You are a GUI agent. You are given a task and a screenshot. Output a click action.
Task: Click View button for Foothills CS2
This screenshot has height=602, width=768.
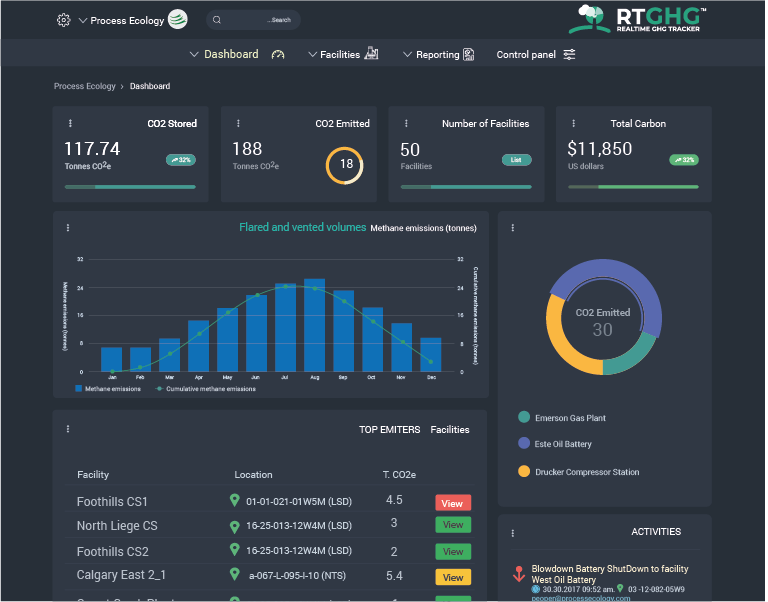point(453,552)
